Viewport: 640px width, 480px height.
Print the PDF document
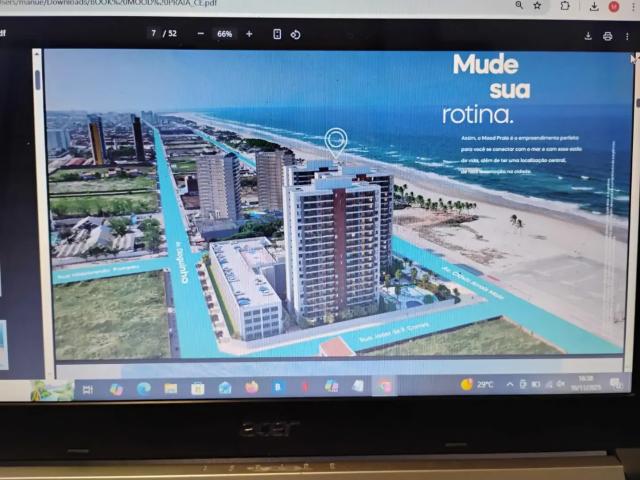tap(607, 36)
